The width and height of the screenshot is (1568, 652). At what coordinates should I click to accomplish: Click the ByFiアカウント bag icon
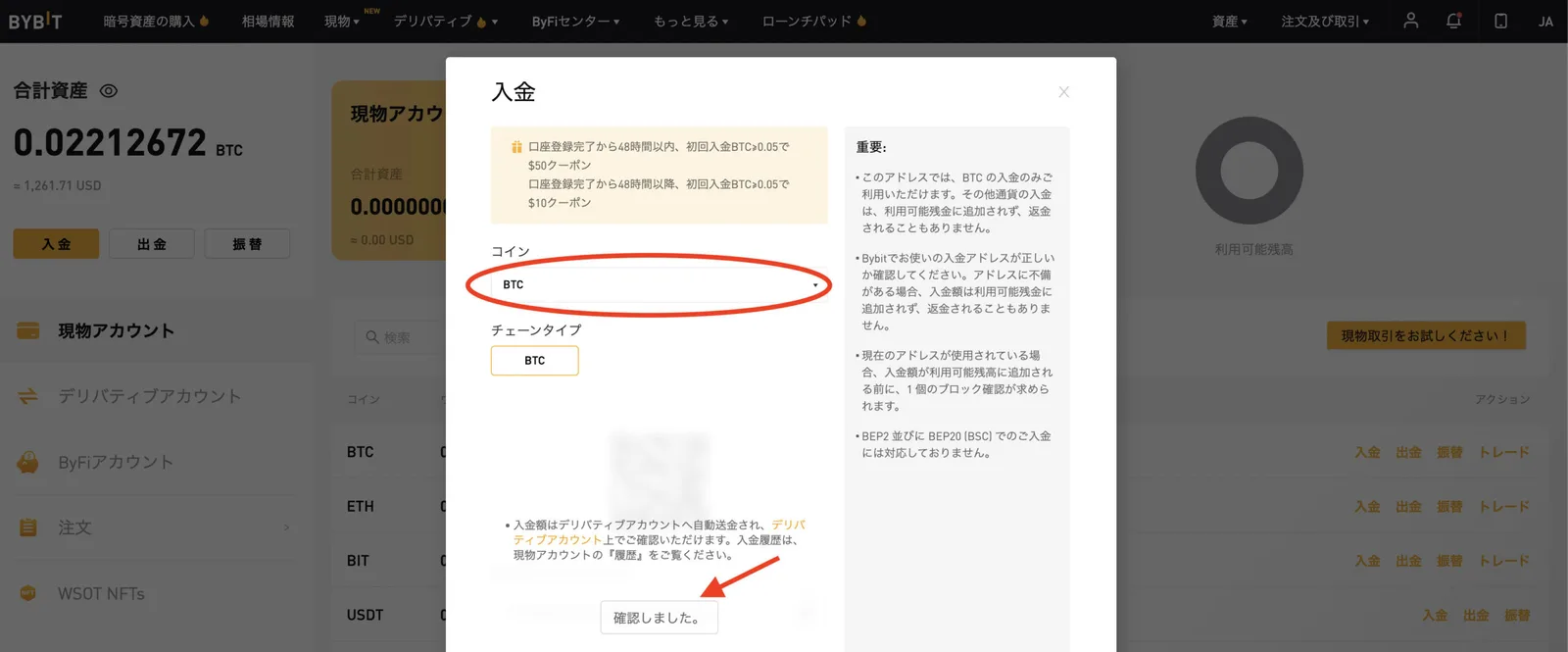pyautogui.click(x=28, y=462)
